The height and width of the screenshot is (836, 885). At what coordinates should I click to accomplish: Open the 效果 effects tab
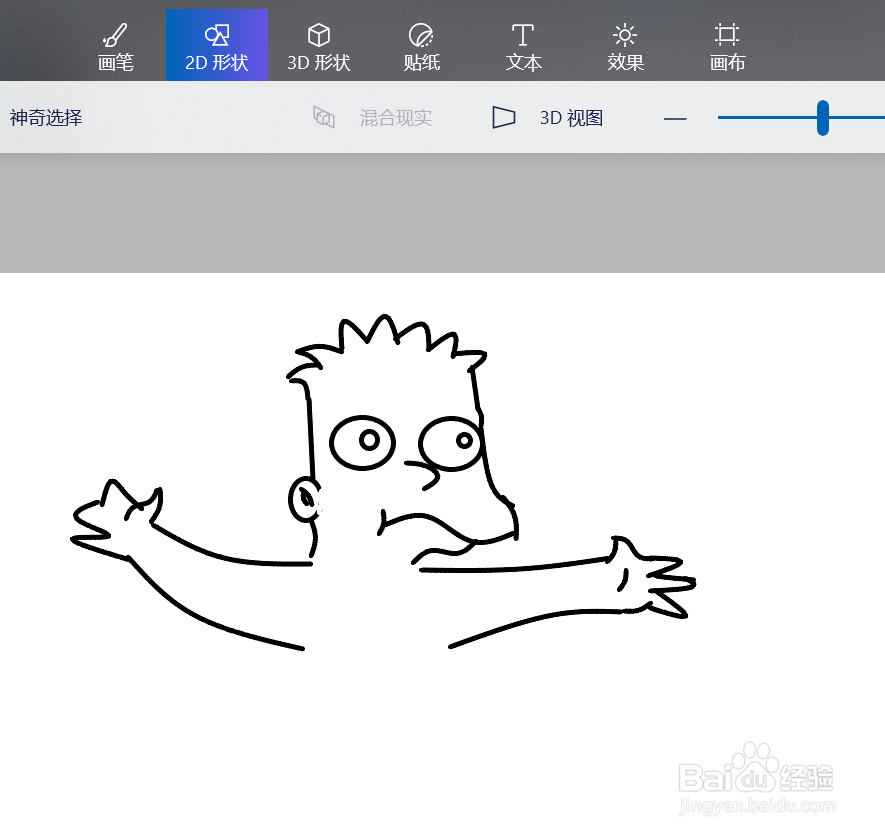[x=625, y=45]
